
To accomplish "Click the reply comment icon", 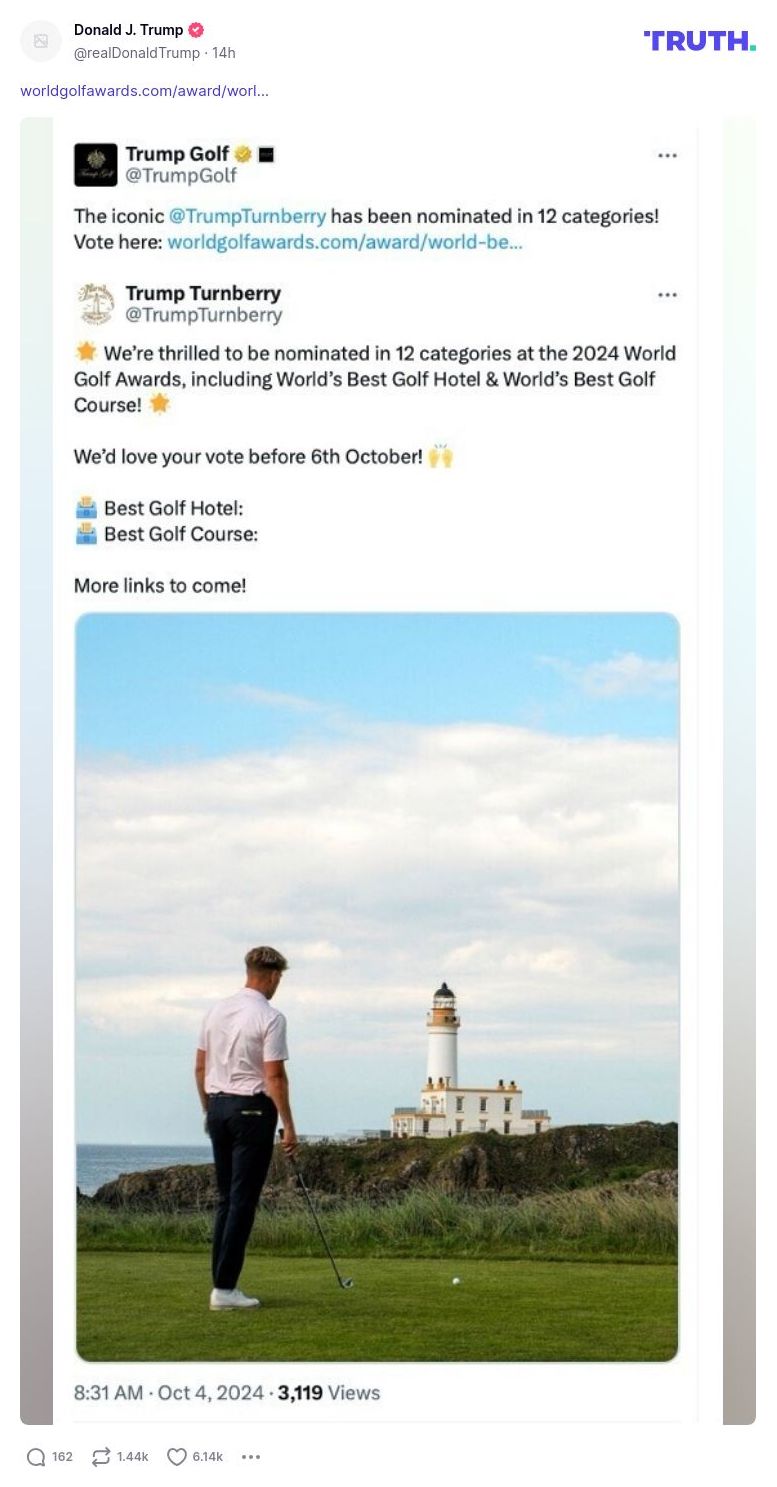I will pyautogui.click(x=36, y=1457).
